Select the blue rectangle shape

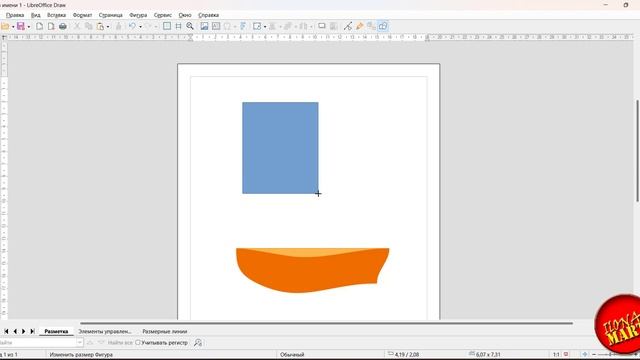[x=280, y=148]
